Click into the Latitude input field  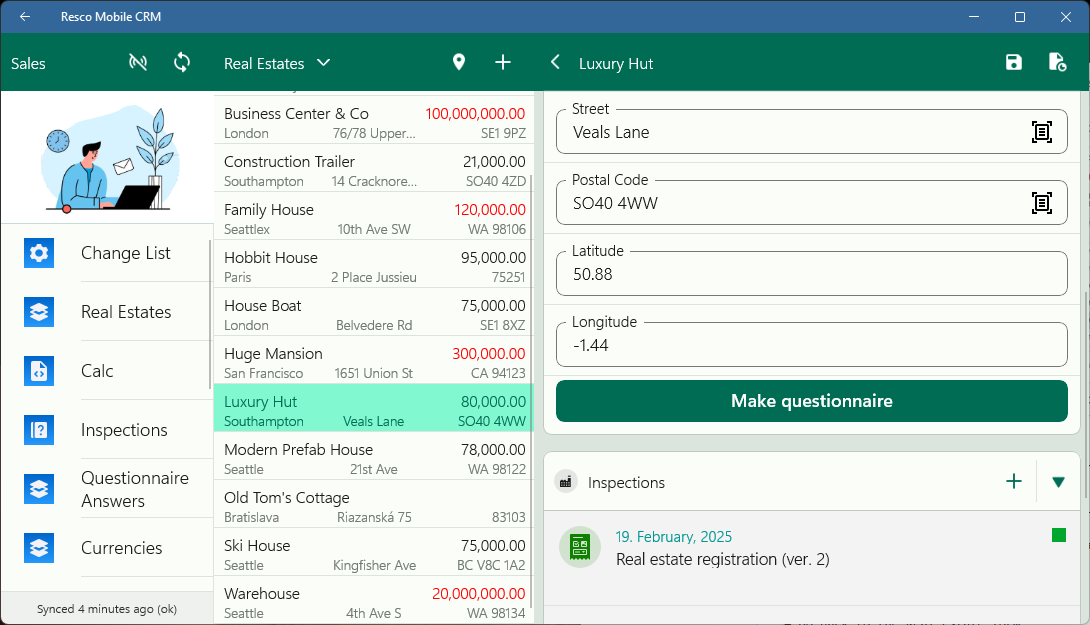pyautogui.click(x=811, y=274)
